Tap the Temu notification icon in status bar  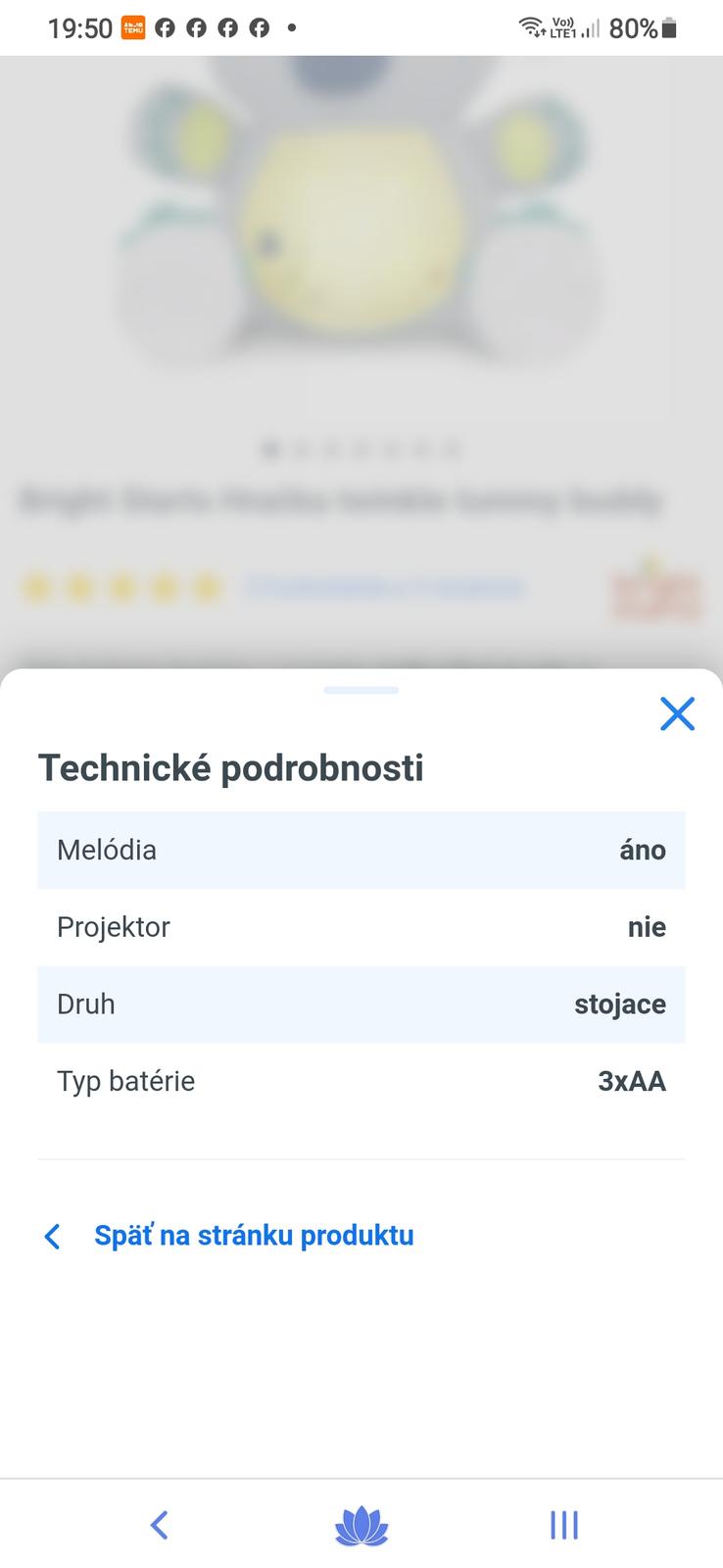click(x=132, y=28)
